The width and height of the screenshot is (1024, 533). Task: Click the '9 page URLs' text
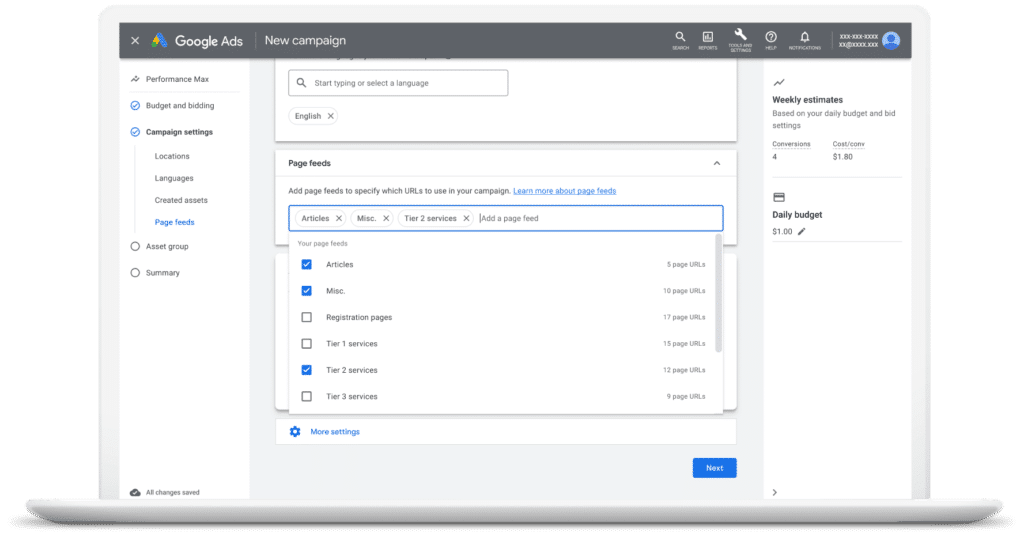point(686,396)
